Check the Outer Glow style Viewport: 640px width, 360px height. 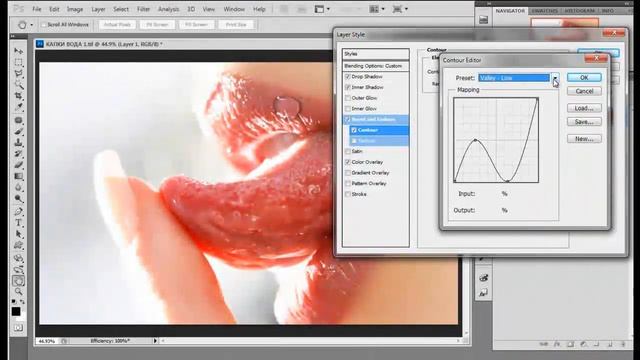tap(348, 98)
